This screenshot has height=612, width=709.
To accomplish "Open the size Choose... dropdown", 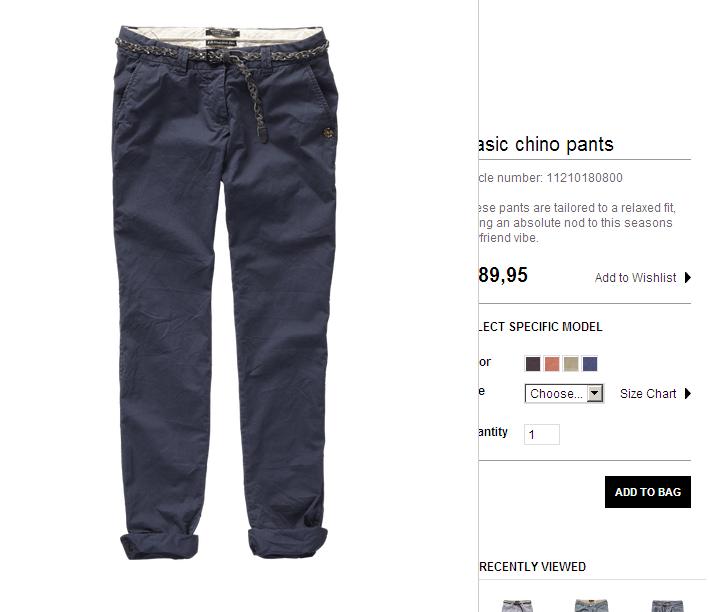I will 564,394.
